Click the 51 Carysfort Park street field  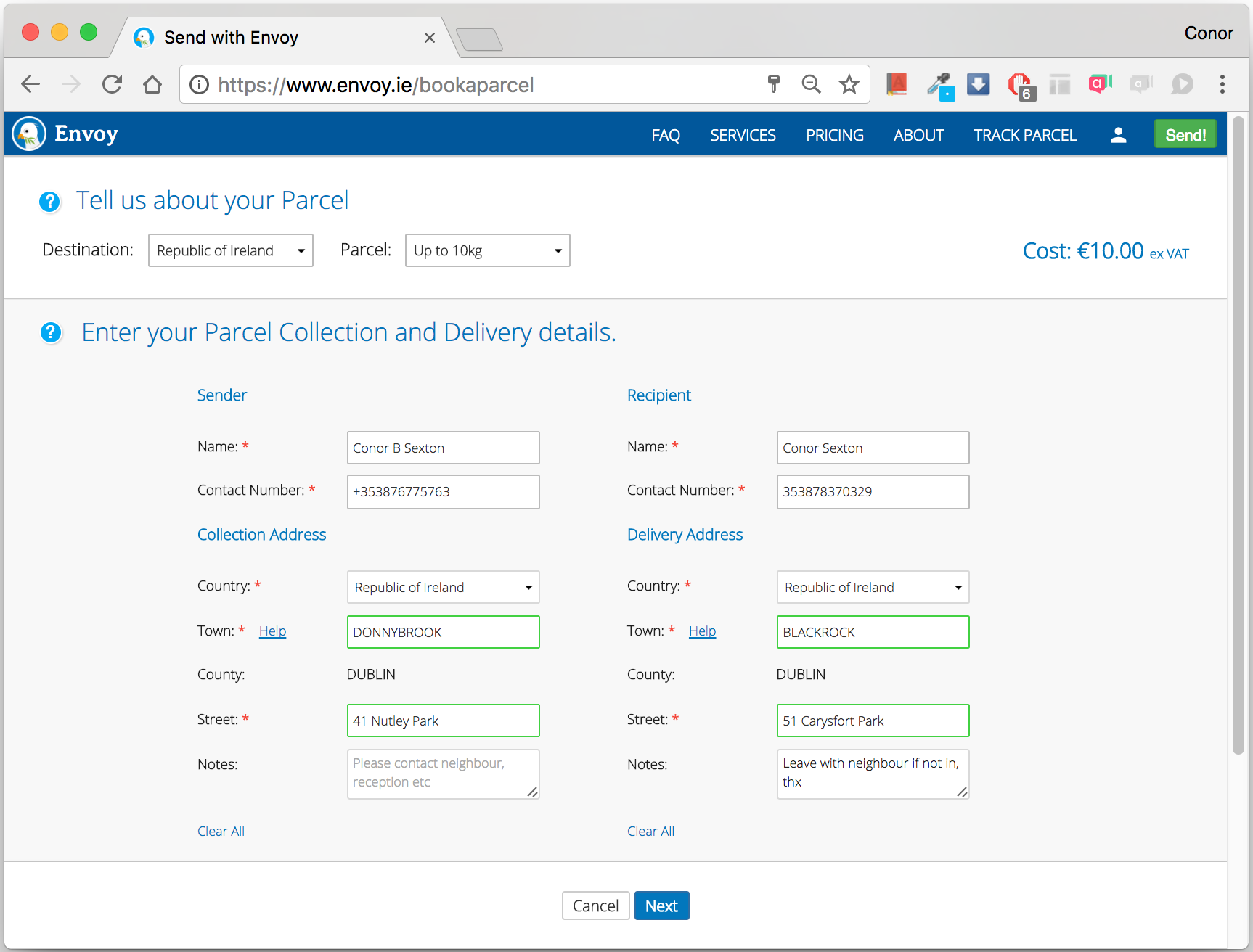(873, 721)
